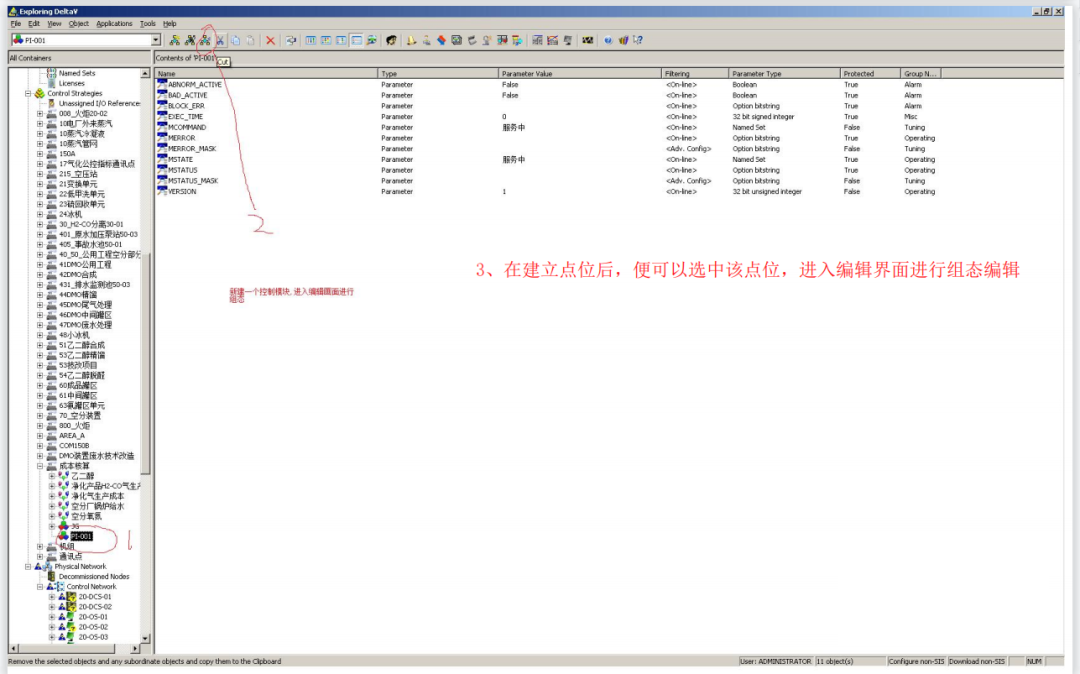The width and height of the screenshot is (1080, 674).
Task: Switch to Large Icons view on the toolbar
Action: (x=310, y=40)
